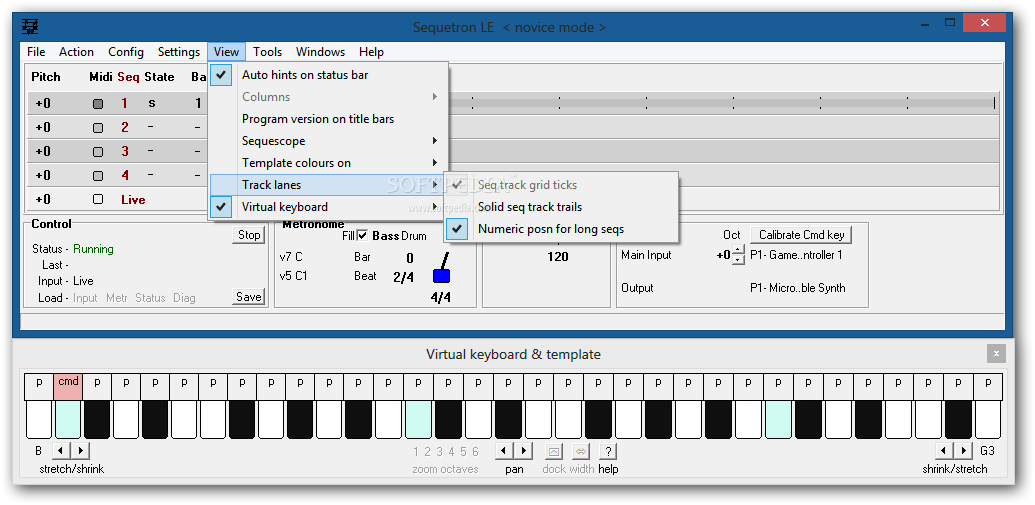1035x505 pixels.
Task: Increase Main Input octave value
Action: point(739,250)
